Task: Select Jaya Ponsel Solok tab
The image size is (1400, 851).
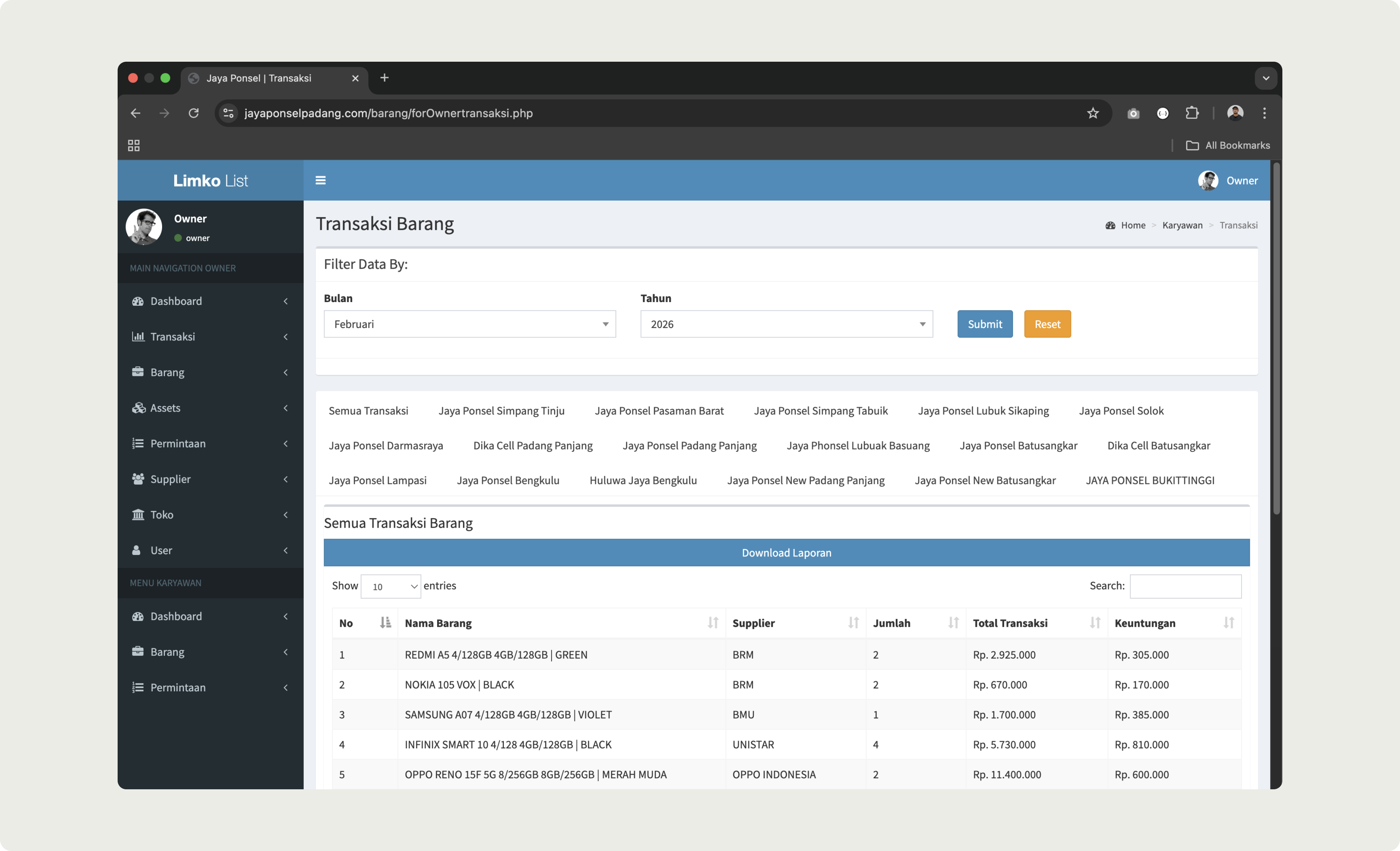Action: tap(1120, 410)
